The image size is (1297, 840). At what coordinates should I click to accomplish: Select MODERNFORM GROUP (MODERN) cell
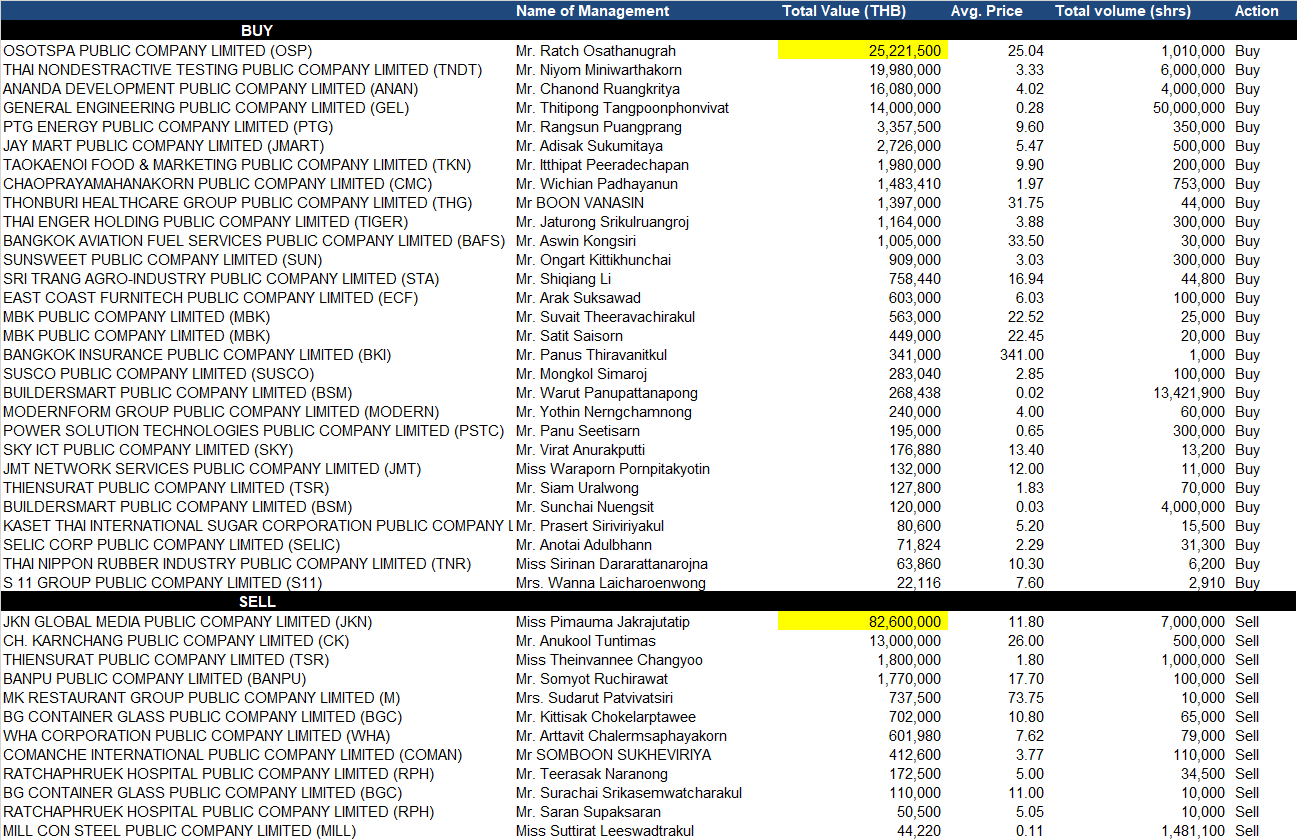pos(221,412)
